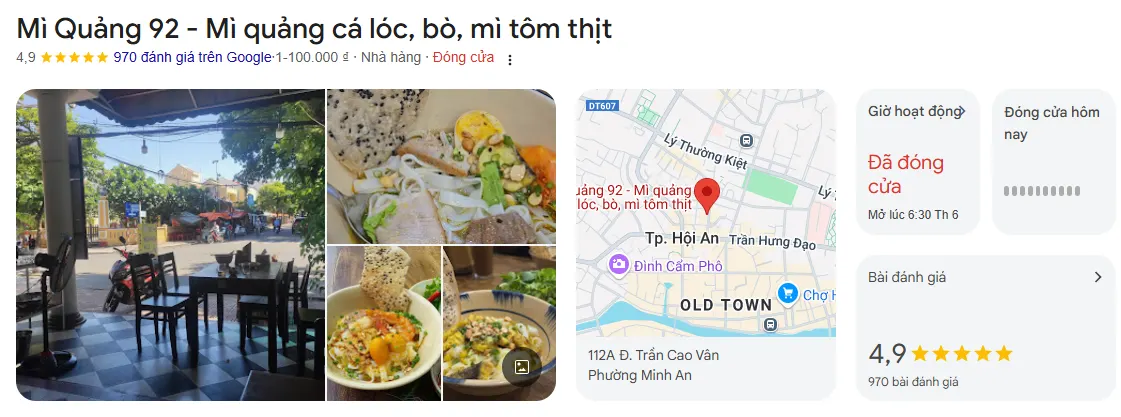The width and height of the screenshot is (1121, 417).
Task: Select Đình Cẩm Phô camera marker
Action: coord(618,265)
